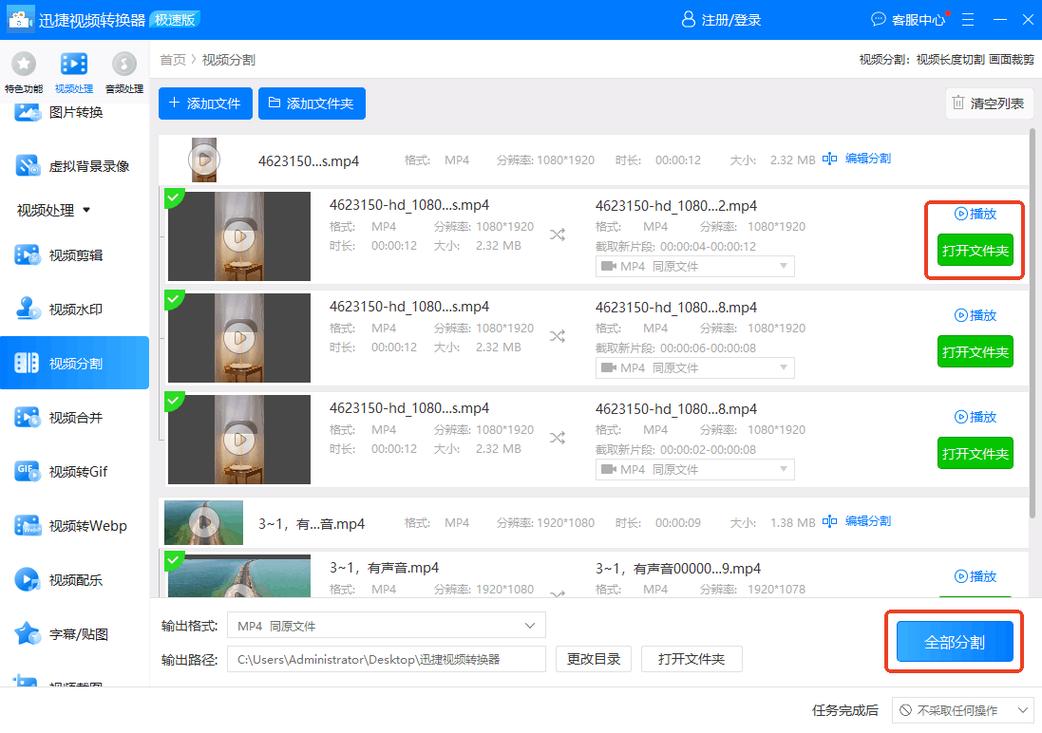This screenshot has height=733, width=1042.
Task: Open 客服中心 support
Action: click(908, 20)
